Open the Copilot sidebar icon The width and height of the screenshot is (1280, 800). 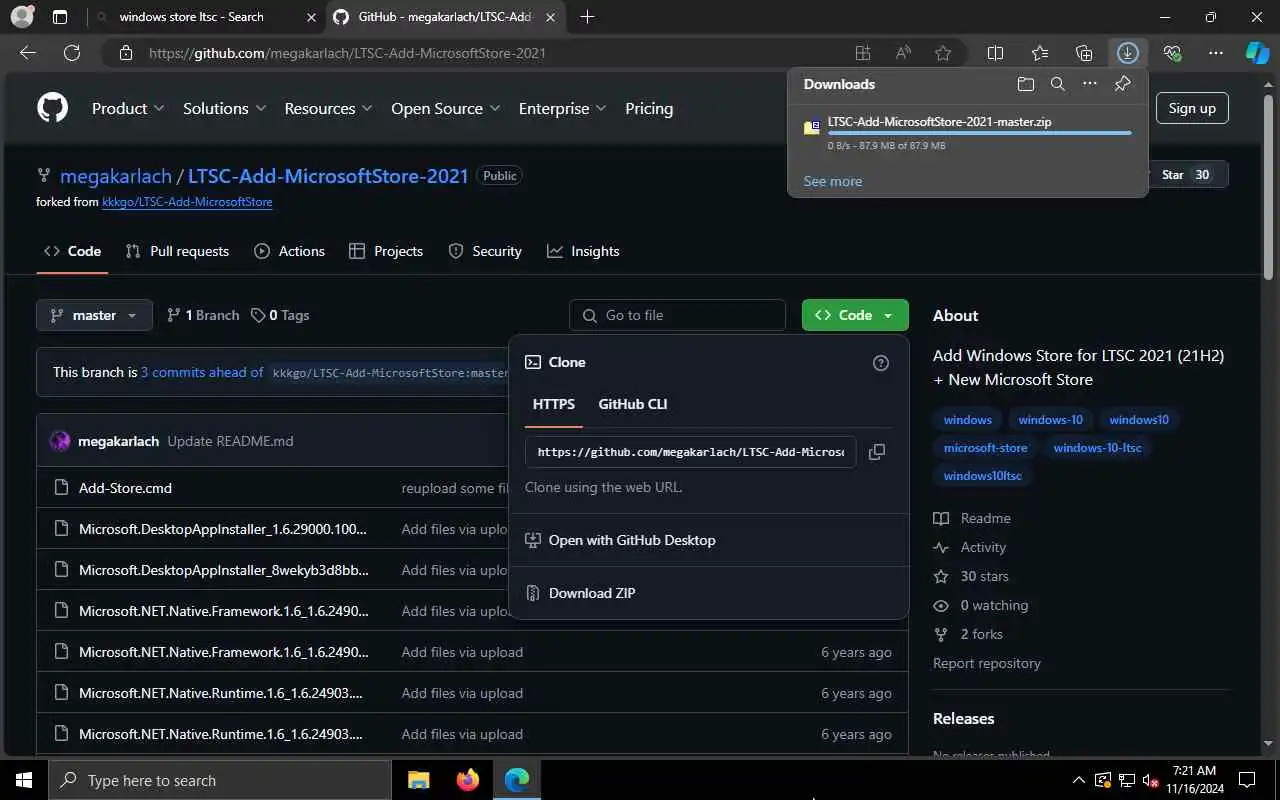pyautogui.click(x=1257, y=53)
